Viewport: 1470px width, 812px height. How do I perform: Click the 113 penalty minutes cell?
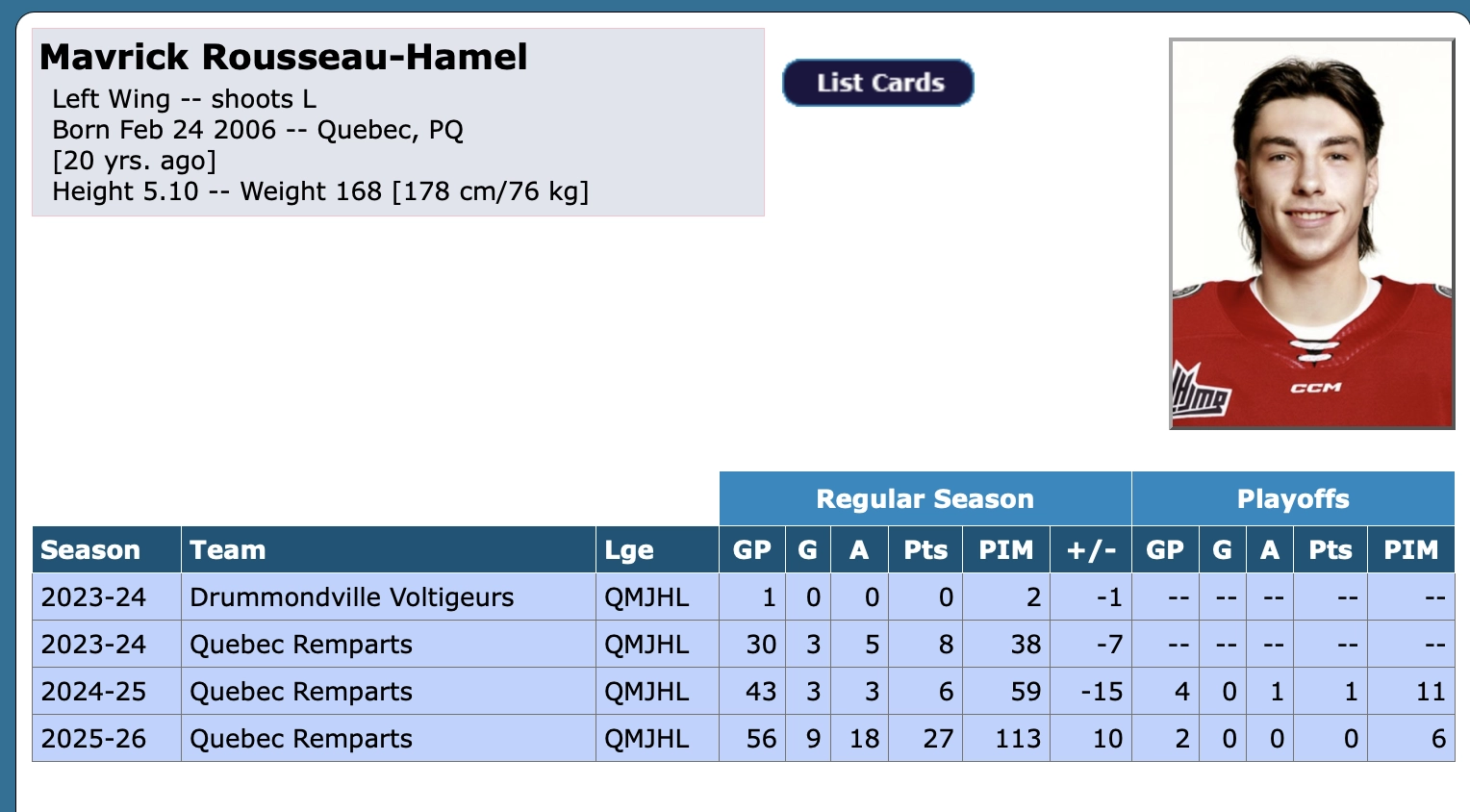tap(1006, 739)
